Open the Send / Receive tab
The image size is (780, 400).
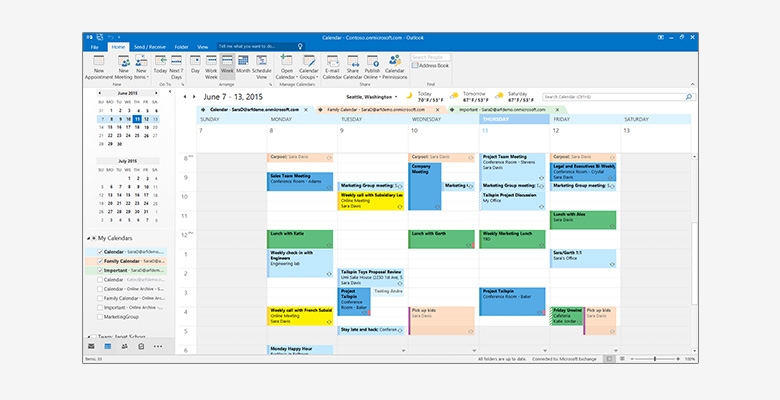click(x=149, y=47)
